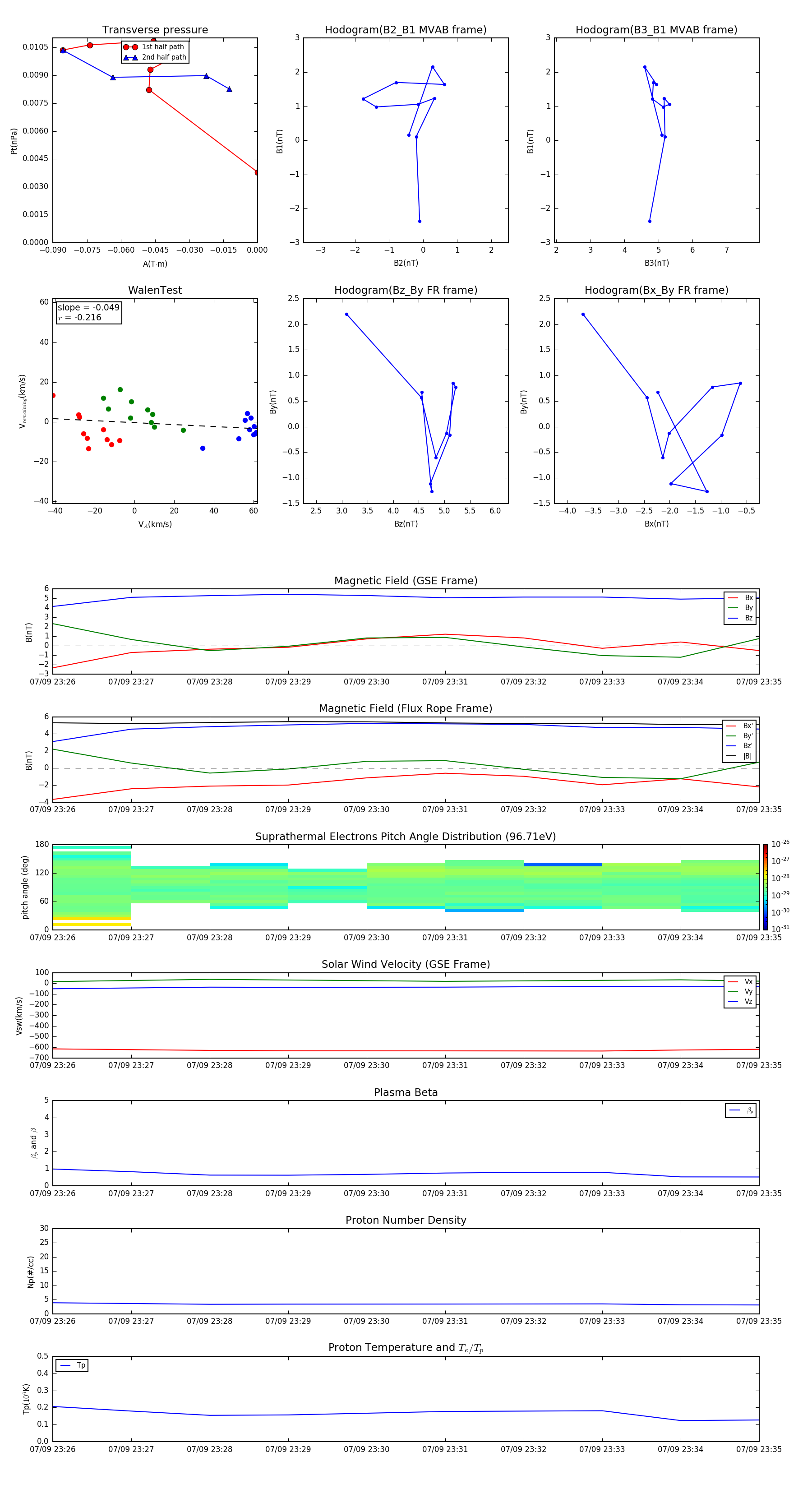
Task: Click the 0.0105 tick in Transverse pressure
Action: coord(35,47)
